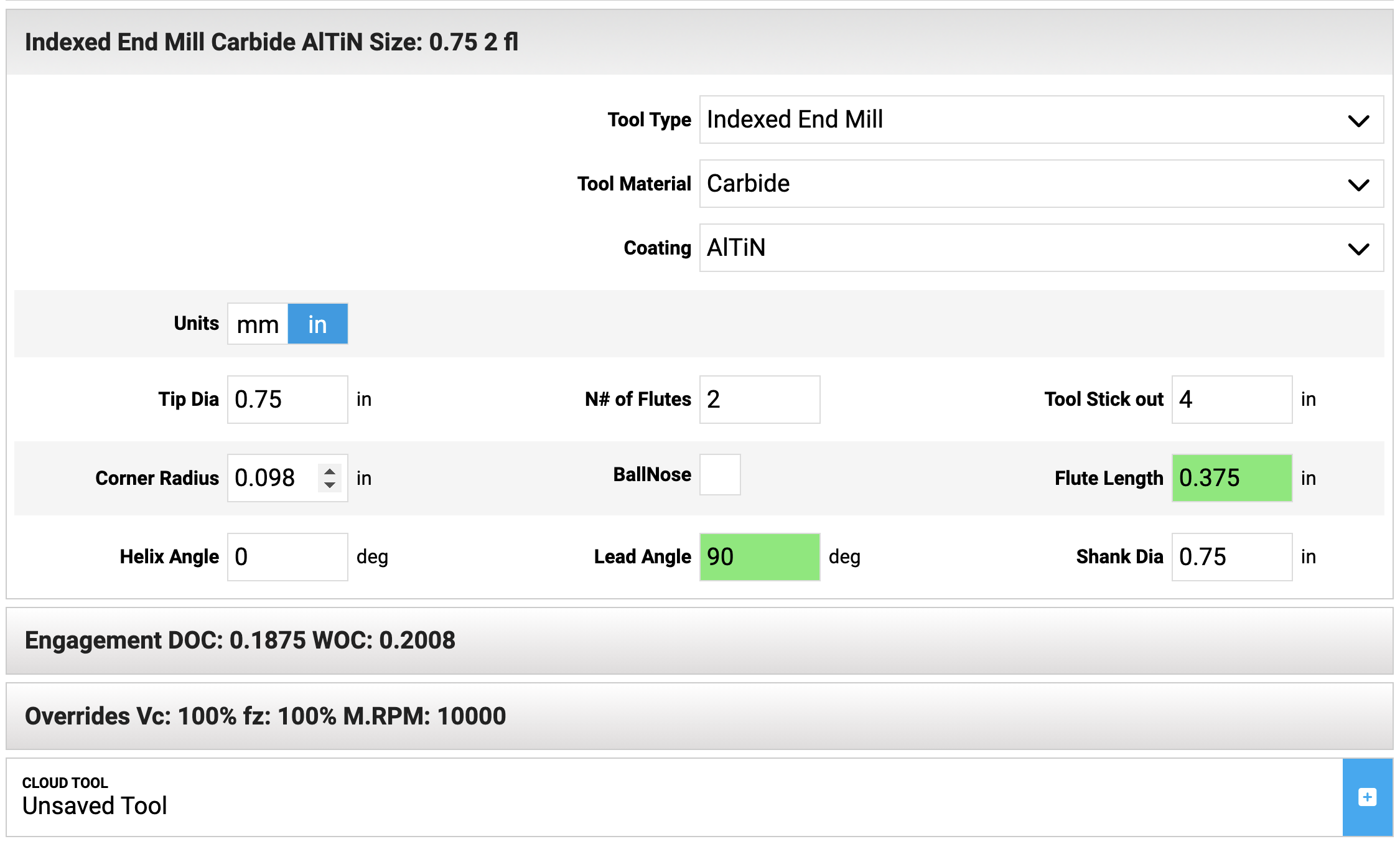Click the Tool Stick out field
1400x844 pixels.
click(x=1231, y=400)
